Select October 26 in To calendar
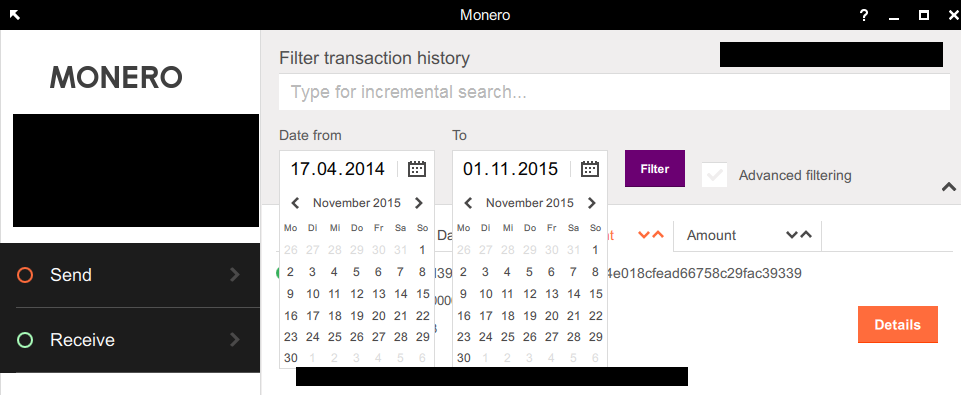This screenshot has width=961, height=395. coord(464,250)
